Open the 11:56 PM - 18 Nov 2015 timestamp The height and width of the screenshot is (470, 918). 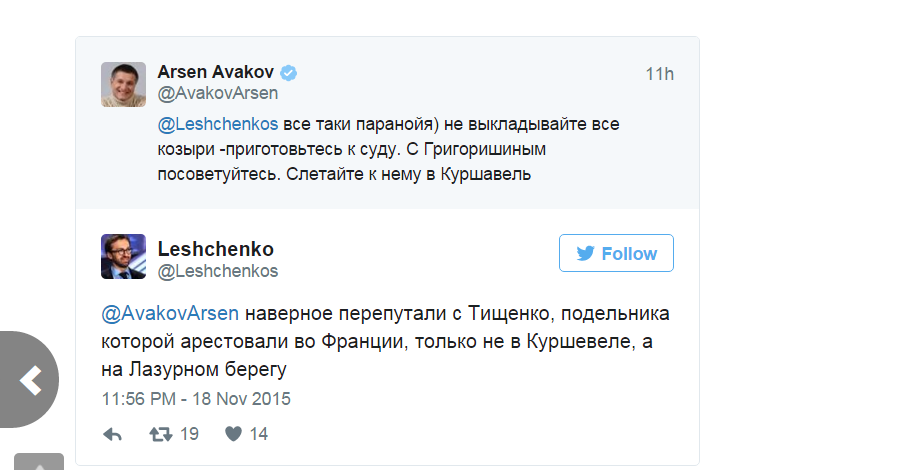[196, 399]
